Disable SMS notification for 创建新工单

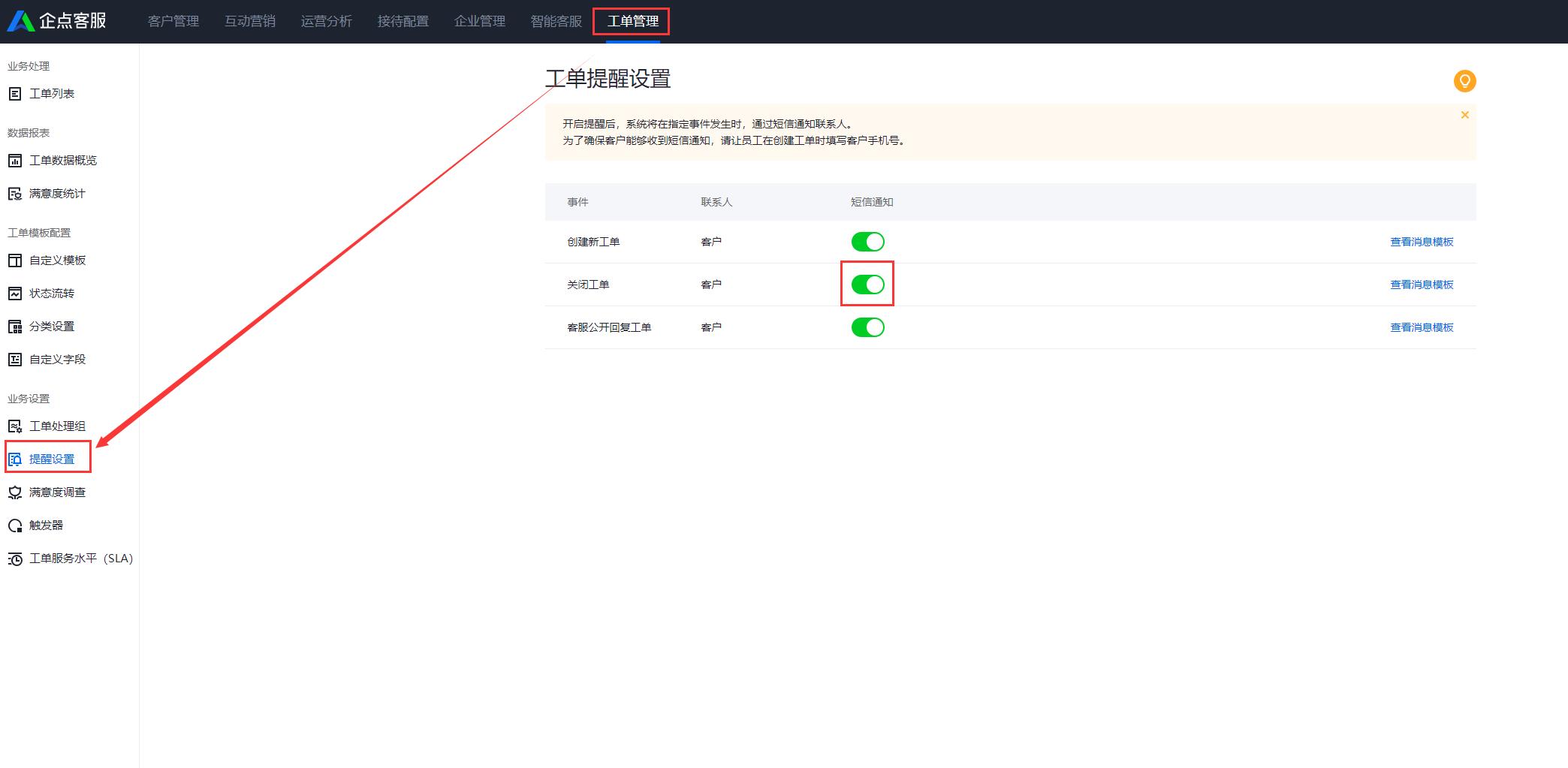(x=867, y=241)
